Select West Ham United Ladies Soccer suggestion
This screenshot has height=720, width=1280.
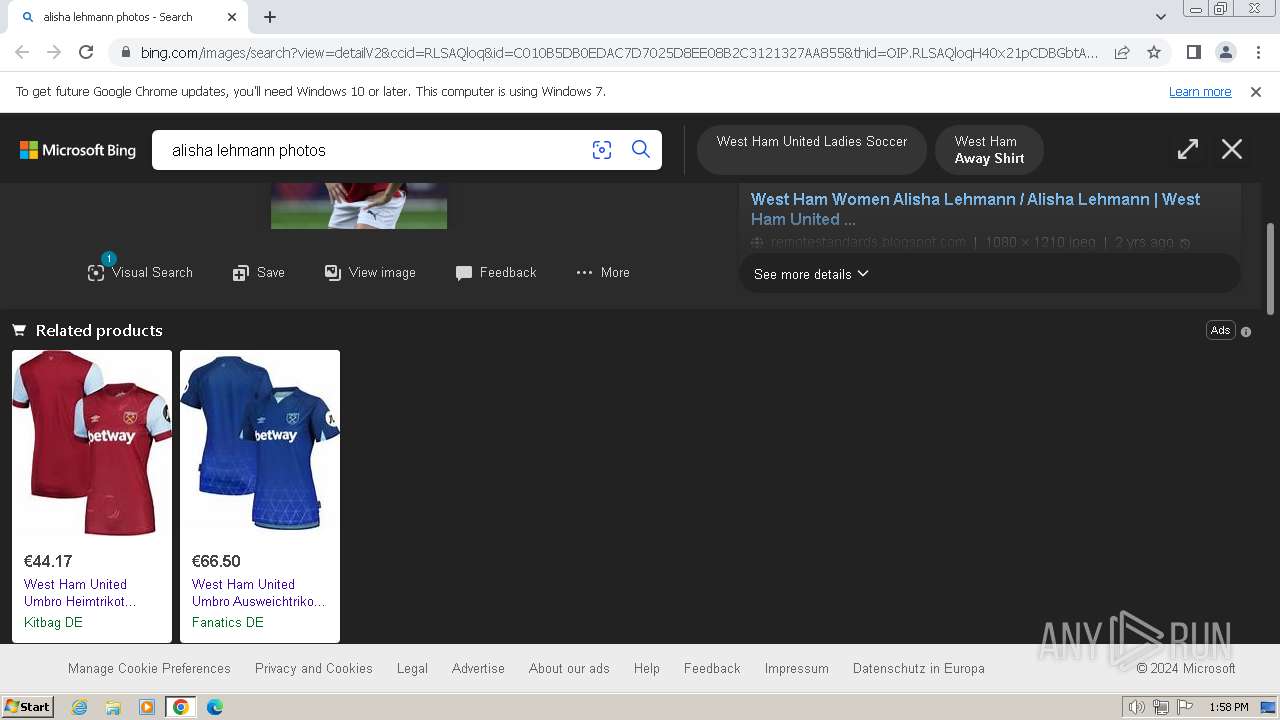812,150
